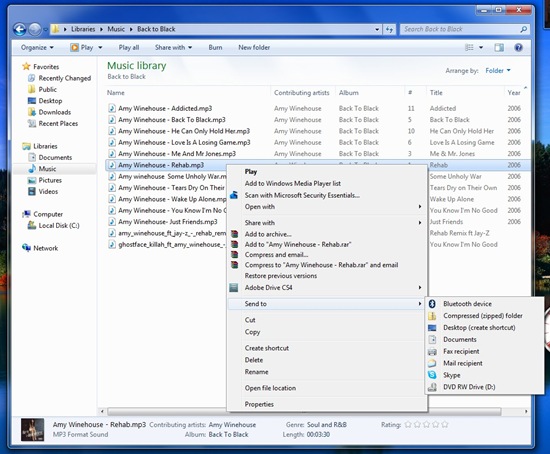Click the New folder toolbar button

(254, 47)
